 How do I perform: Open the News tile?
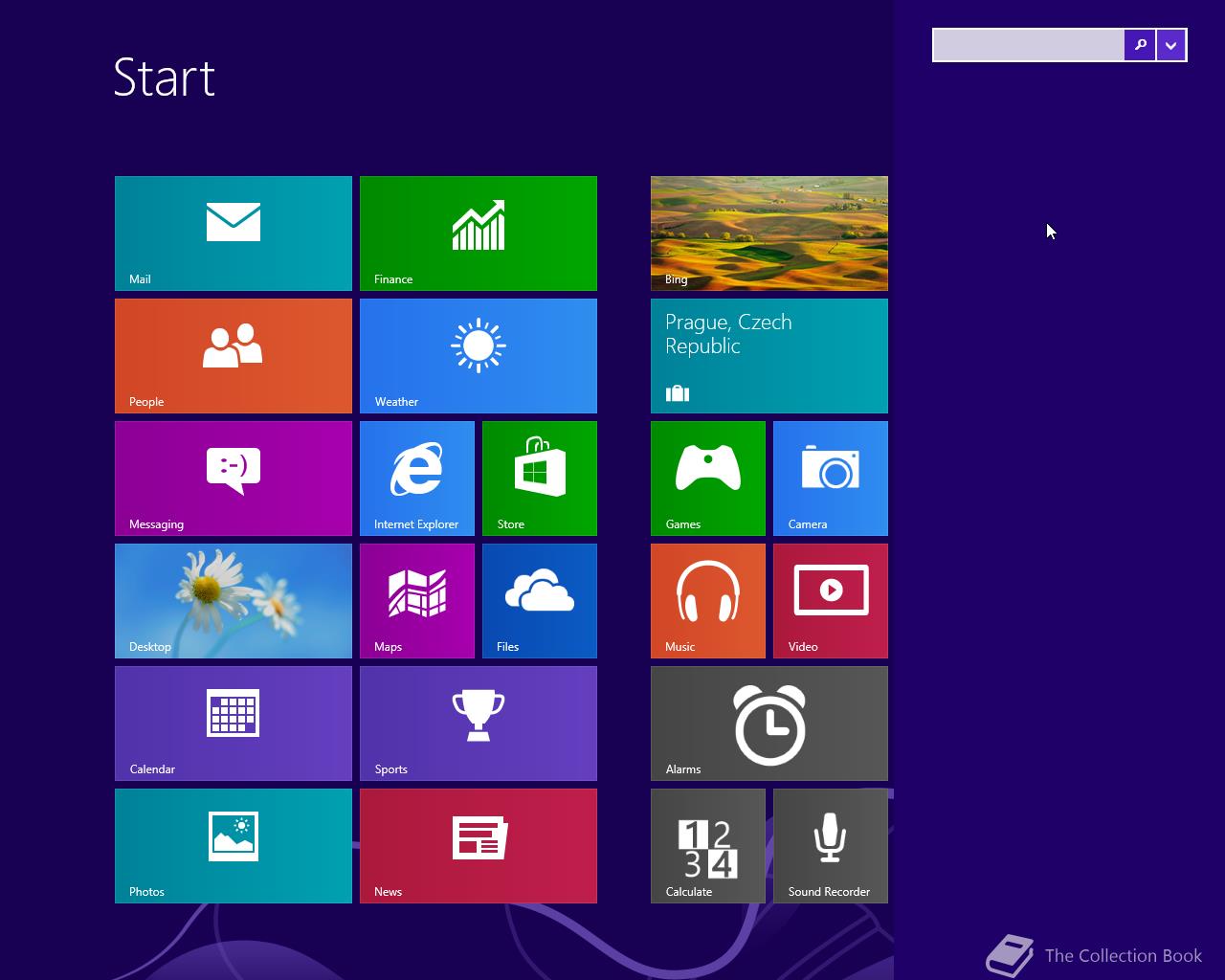coord(479,846)
